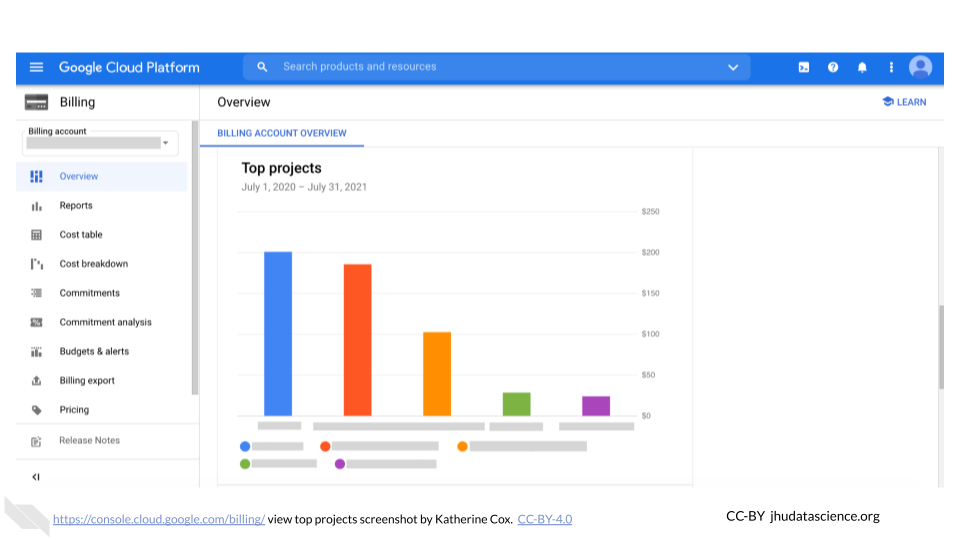Viewport: 960px width, 540px height.
Task: View notifications bell icon
Action: pyautogui.click(x=862, y=67)
